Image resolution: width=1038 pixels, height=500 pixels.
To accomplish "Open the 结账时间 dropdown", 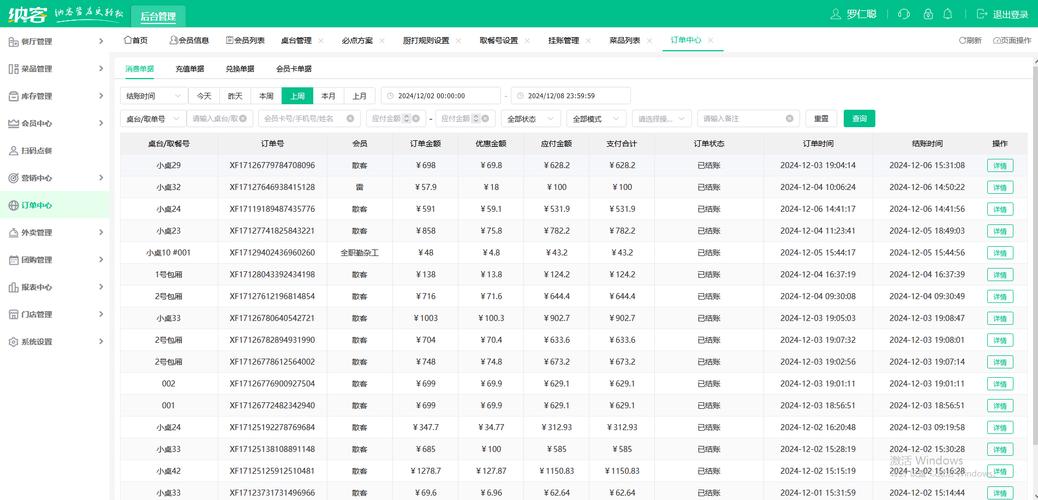I will click(x=154, y=96).
